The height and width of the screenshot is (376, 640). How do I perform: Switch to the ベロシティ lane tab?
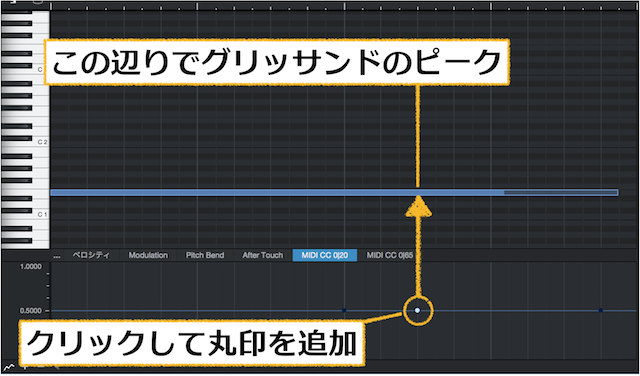[91, 256]
